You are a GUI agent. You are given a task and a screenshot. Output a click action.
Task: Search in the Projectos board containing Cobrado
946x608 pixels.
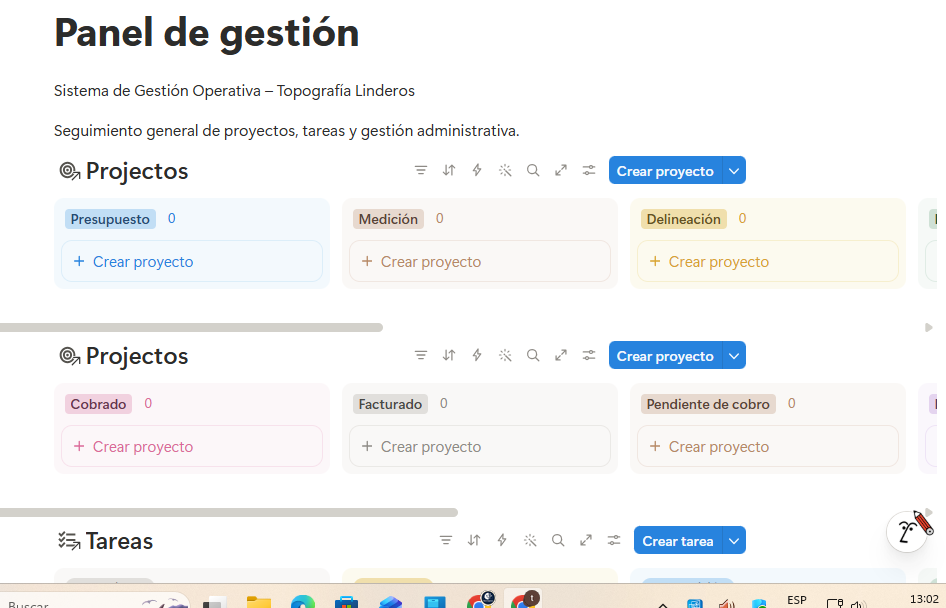(x=533, y=356)
